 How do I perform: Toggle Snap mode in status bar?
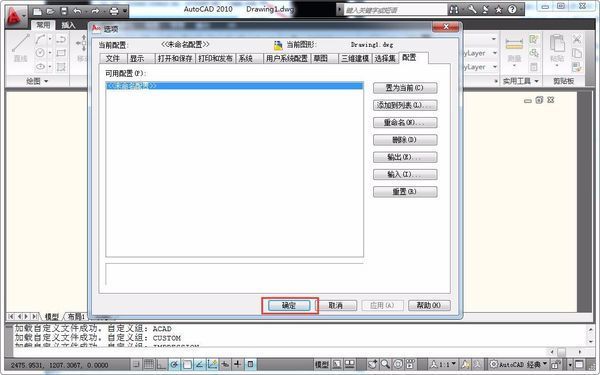(x=136, y=364)
